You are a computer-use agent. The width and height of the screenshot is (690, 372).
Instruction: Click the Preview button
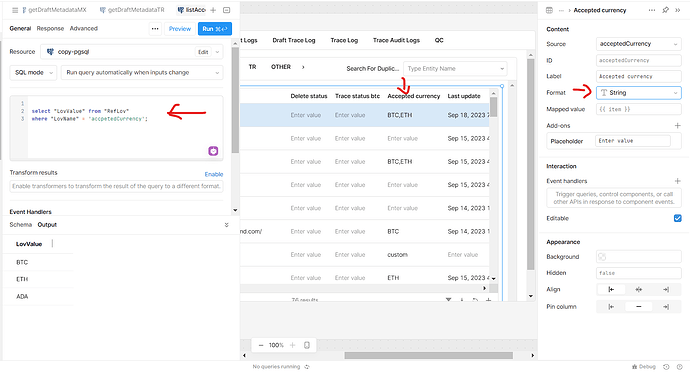coord(180,29)
